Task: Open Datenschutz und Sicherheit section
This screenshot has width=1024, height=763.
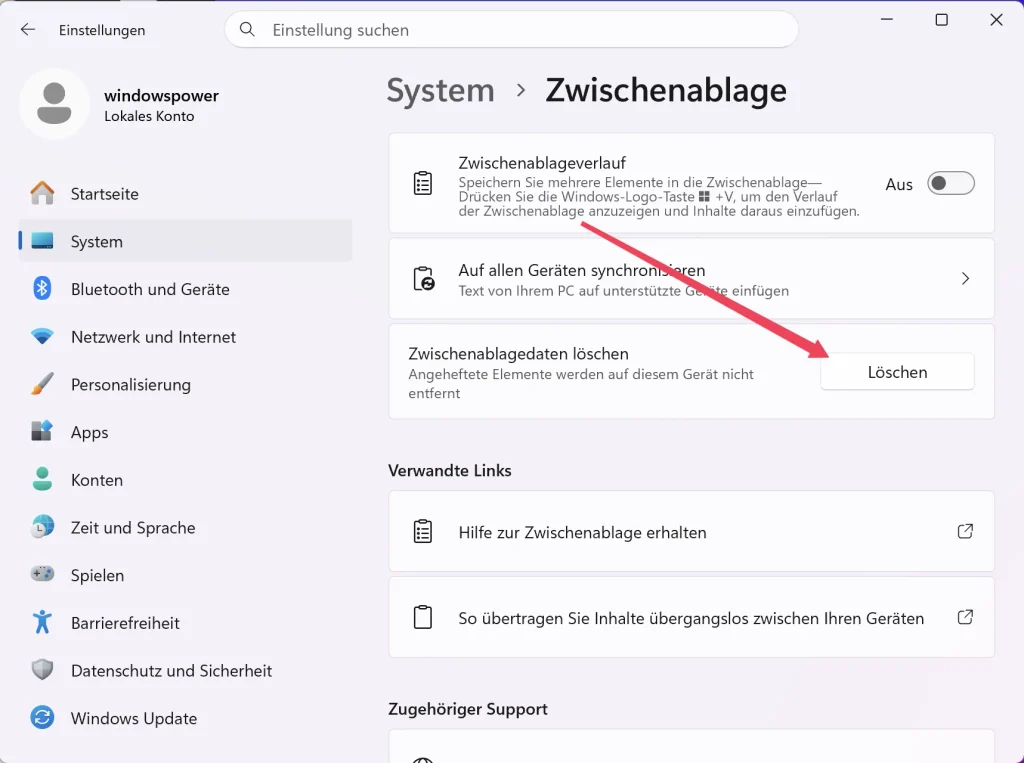Action: click(x=185, y=671)
